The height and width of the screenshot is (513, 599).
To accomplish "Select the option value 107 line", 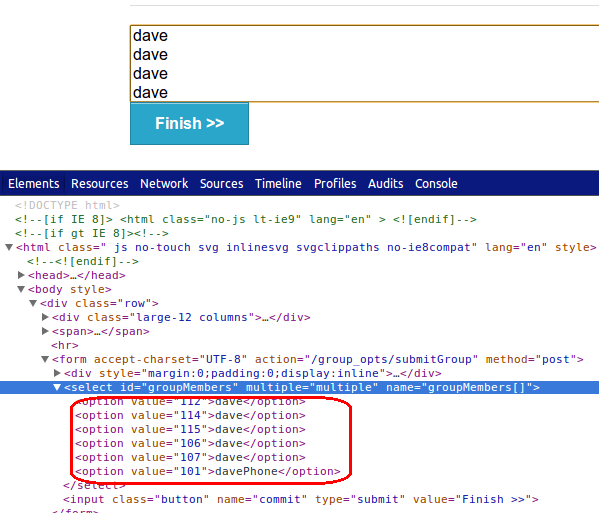I will coord(190,457).
